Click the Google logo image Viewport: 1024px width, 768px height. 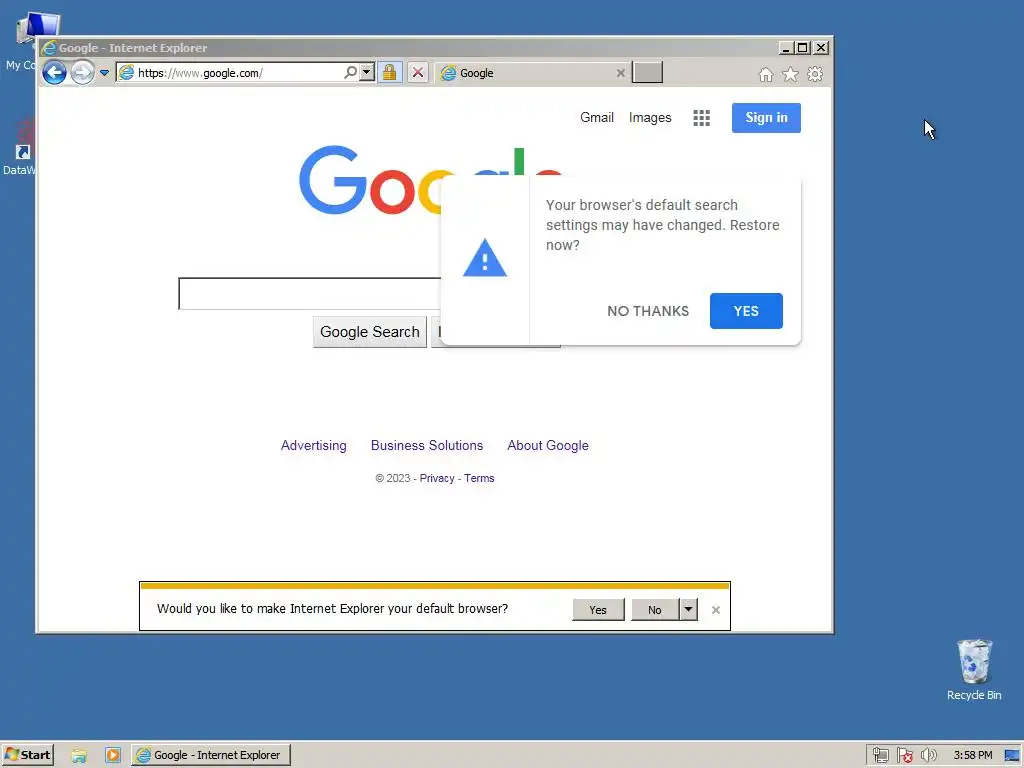pos(369,181)
